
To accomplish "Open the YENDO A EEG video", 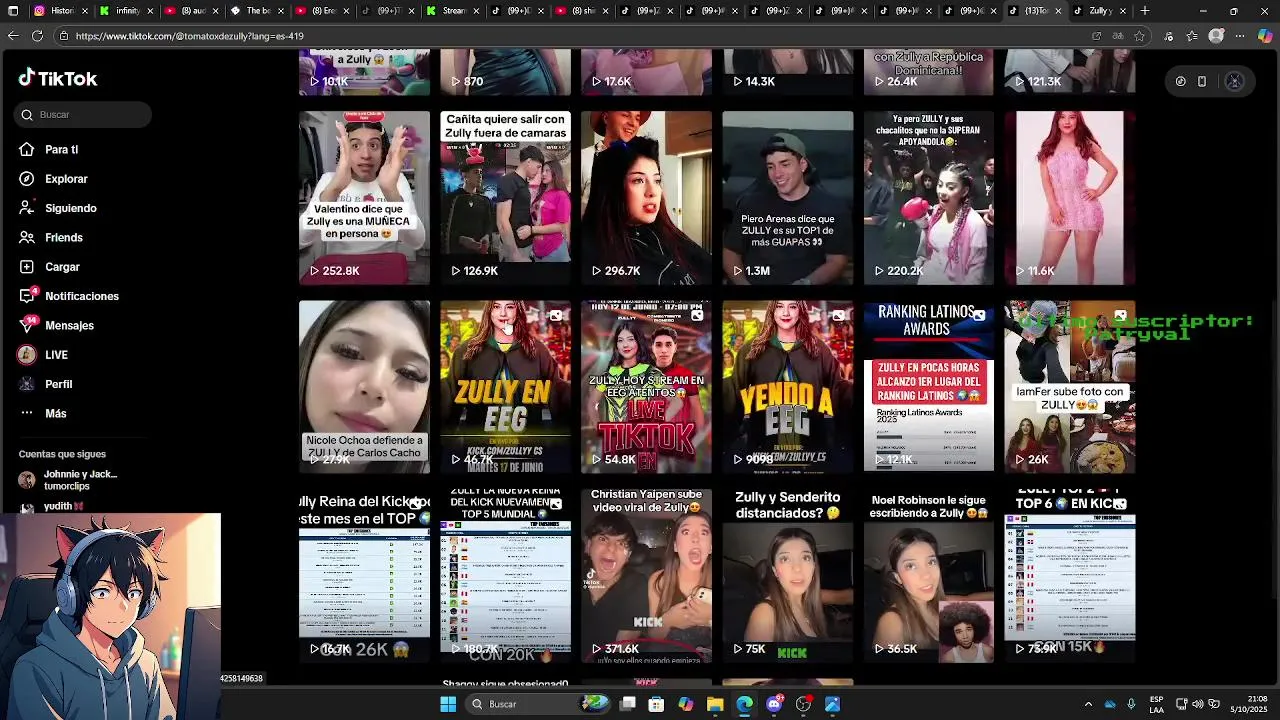I will (x=788, y=387).
